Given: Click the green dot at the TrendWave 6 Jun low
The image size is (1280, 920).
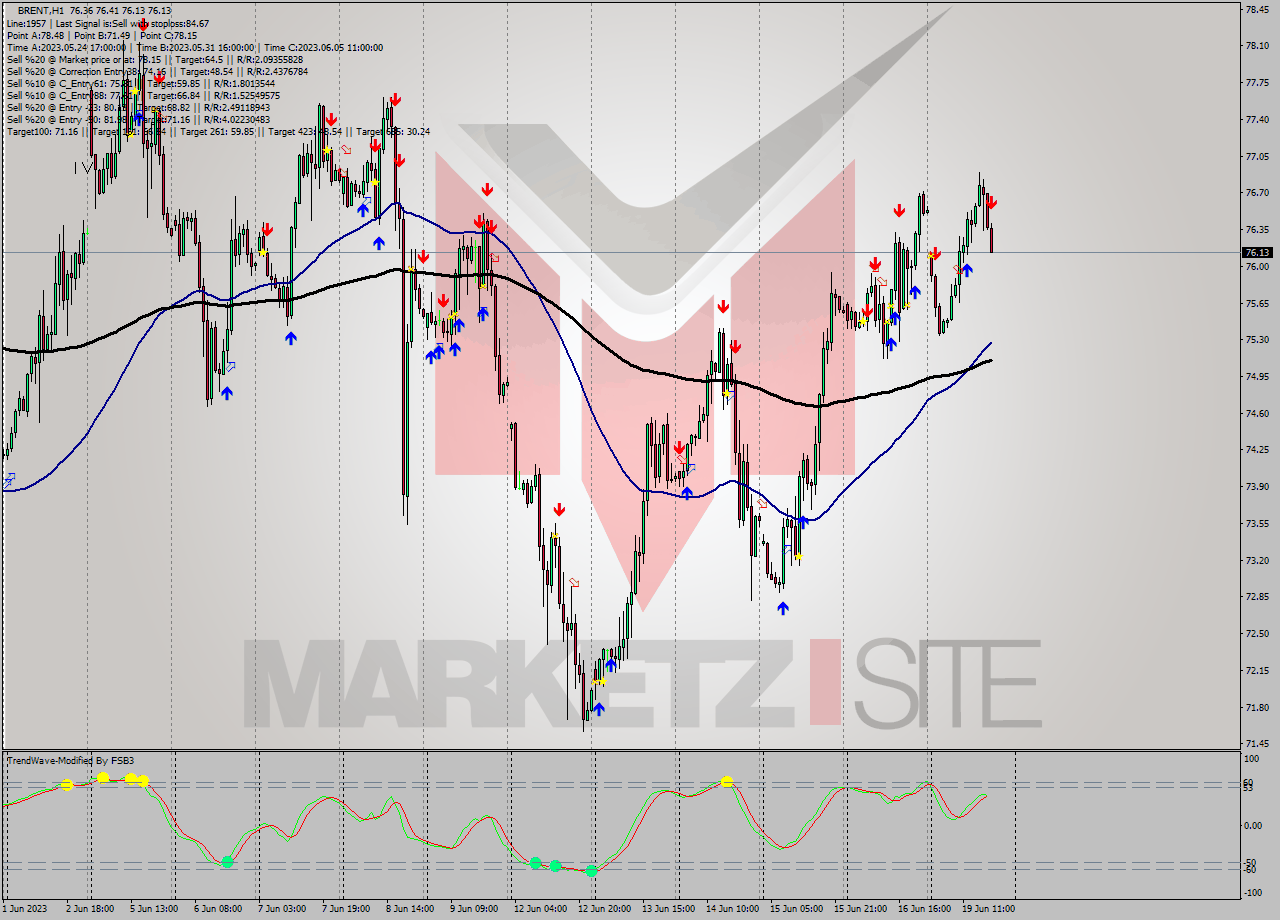Looking at the screenshot, I should click(227, 861).
